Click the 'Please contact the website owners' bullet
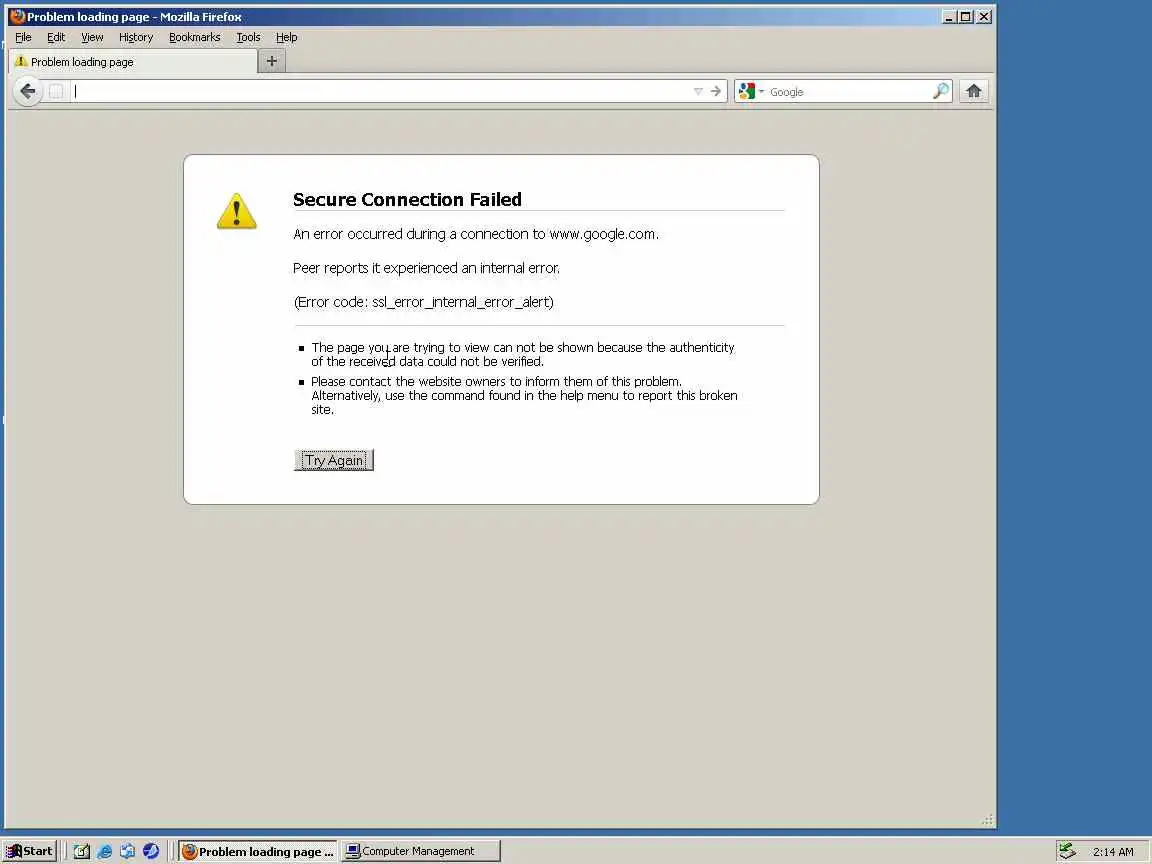 (x=524, y=395)
